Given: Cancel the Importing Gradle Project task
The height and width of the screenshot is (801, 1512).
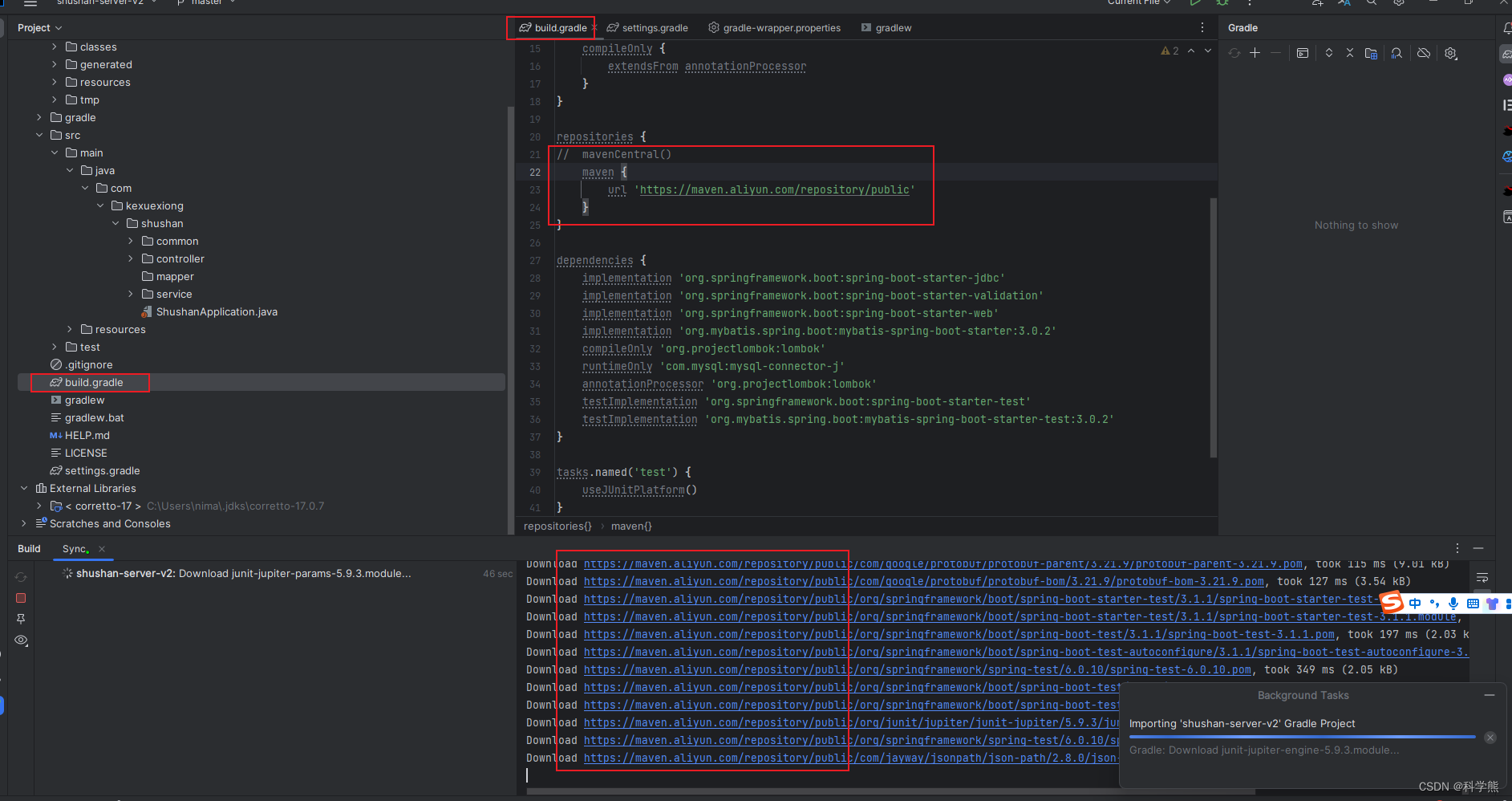Looking at the screenshot, I should 1490,738.
